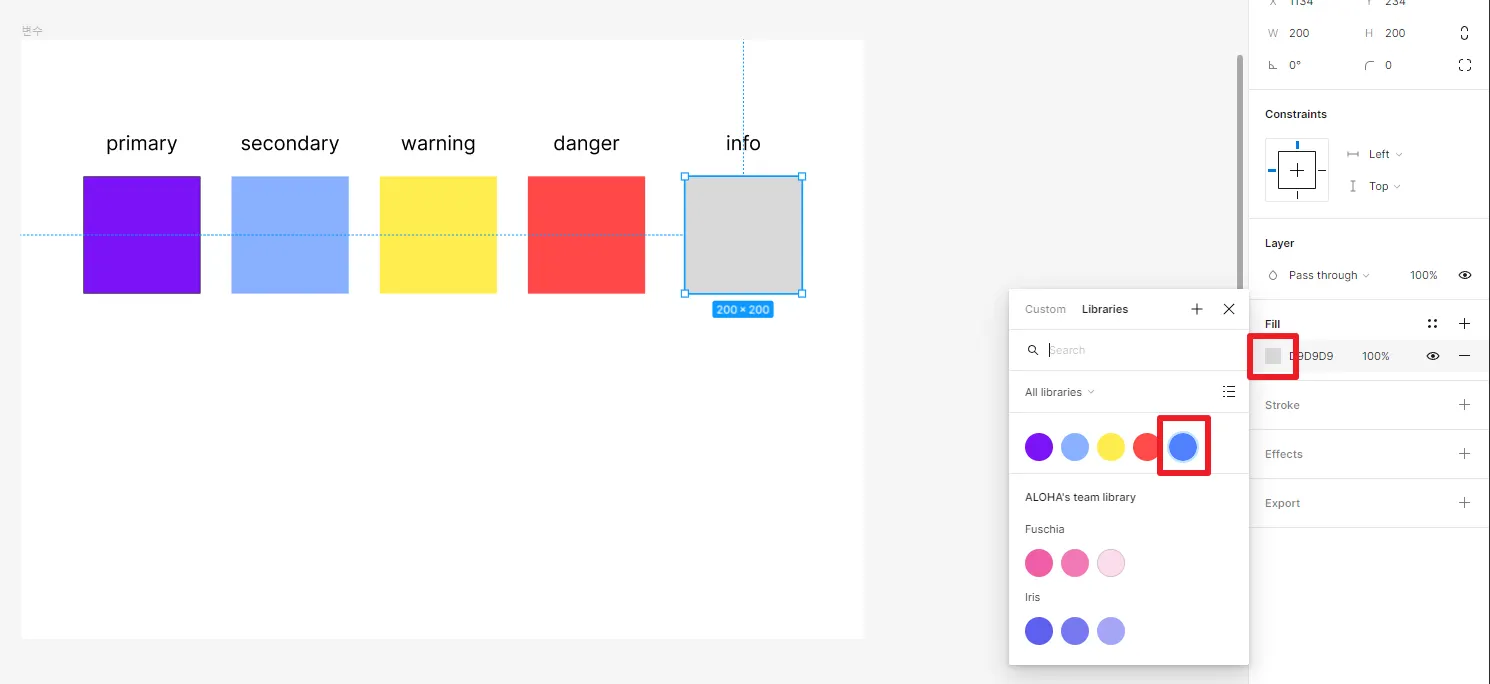This screenshot has height=684, width=1490.
Task: Remove the D9D9D9 fill
Action: (x=1464, y=356)
